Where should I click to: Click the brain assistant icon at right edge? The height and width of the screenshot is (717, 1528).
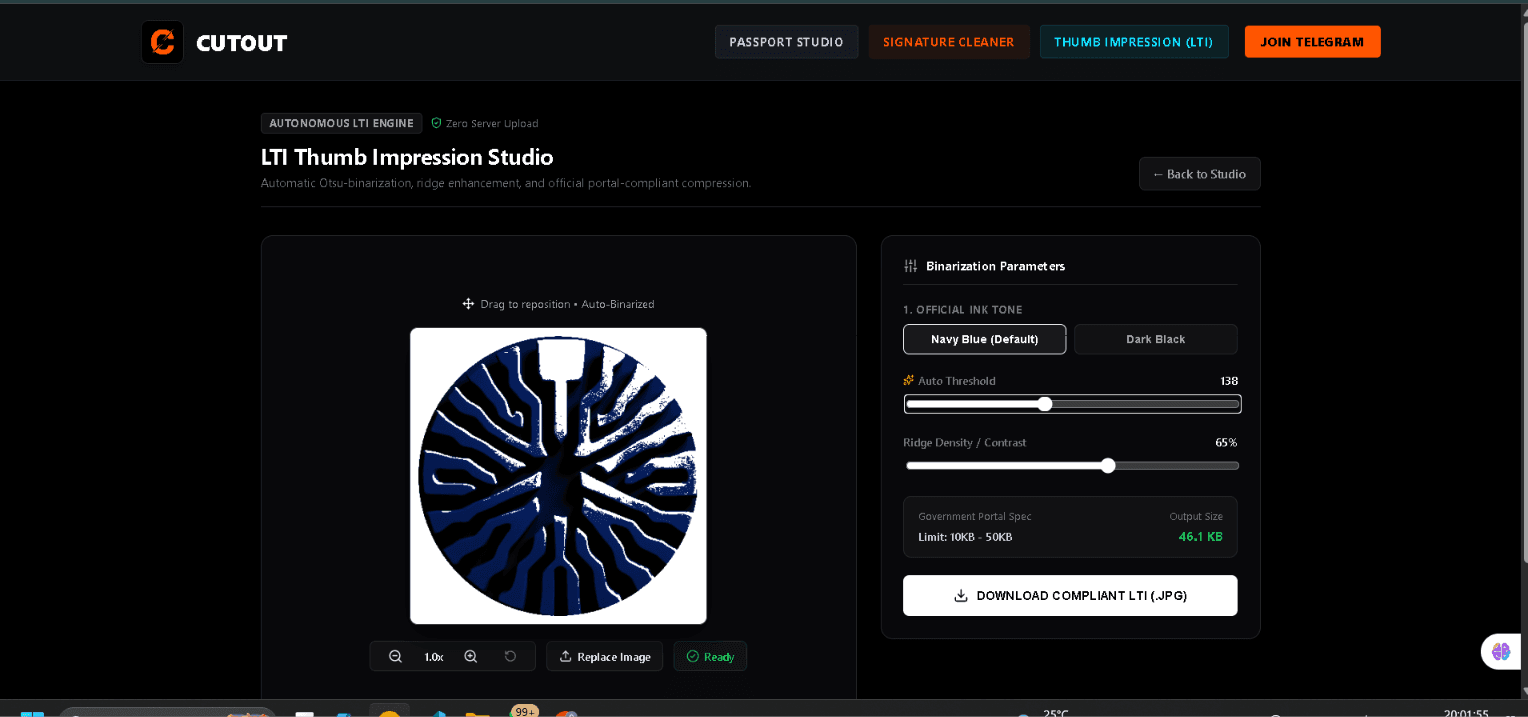pos(1501,652)
